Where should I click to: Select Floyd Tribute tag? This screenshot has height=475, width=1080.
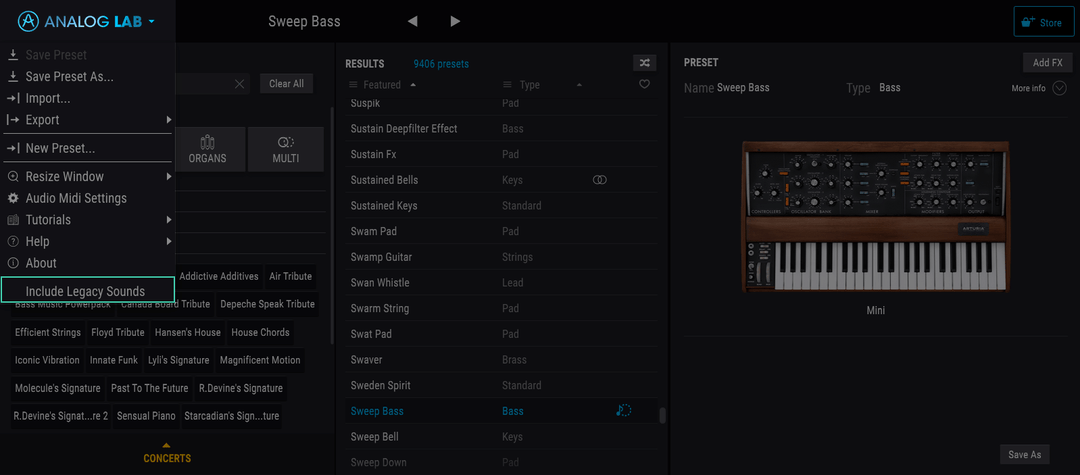coord(118,332)
